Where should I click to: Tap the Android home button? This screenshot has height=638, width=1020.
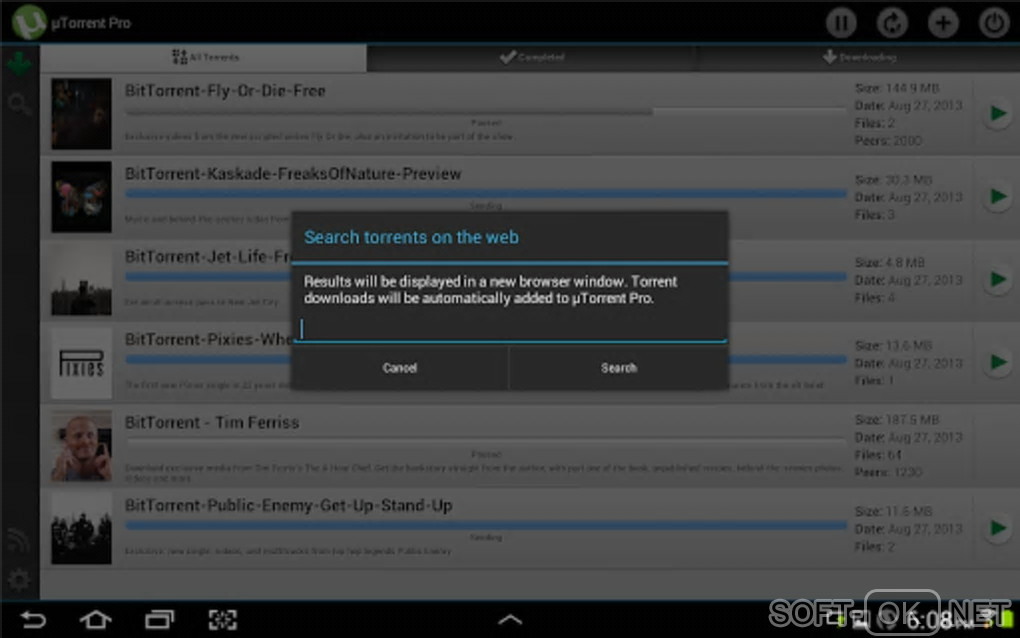click(96, 620)
